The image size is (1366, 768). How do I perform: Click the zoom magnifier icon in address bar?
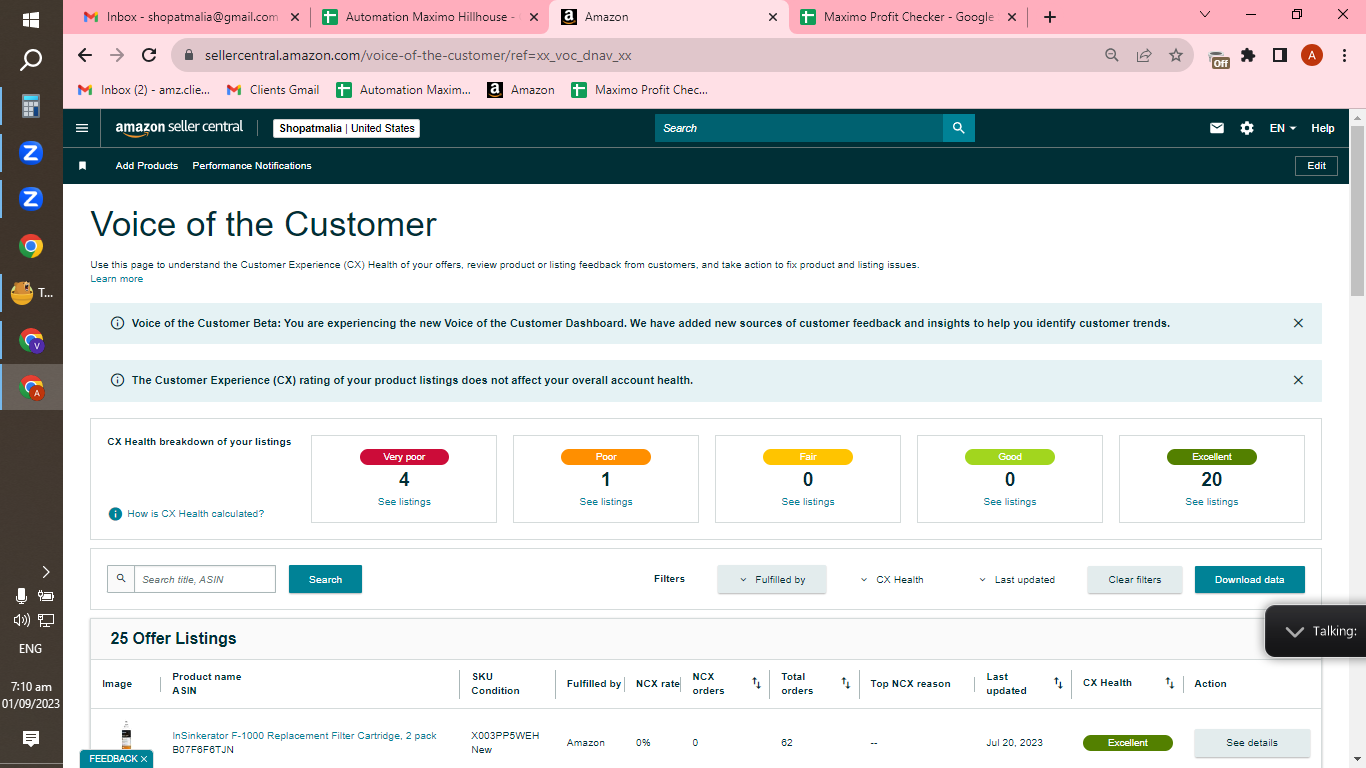point(1112,55)
